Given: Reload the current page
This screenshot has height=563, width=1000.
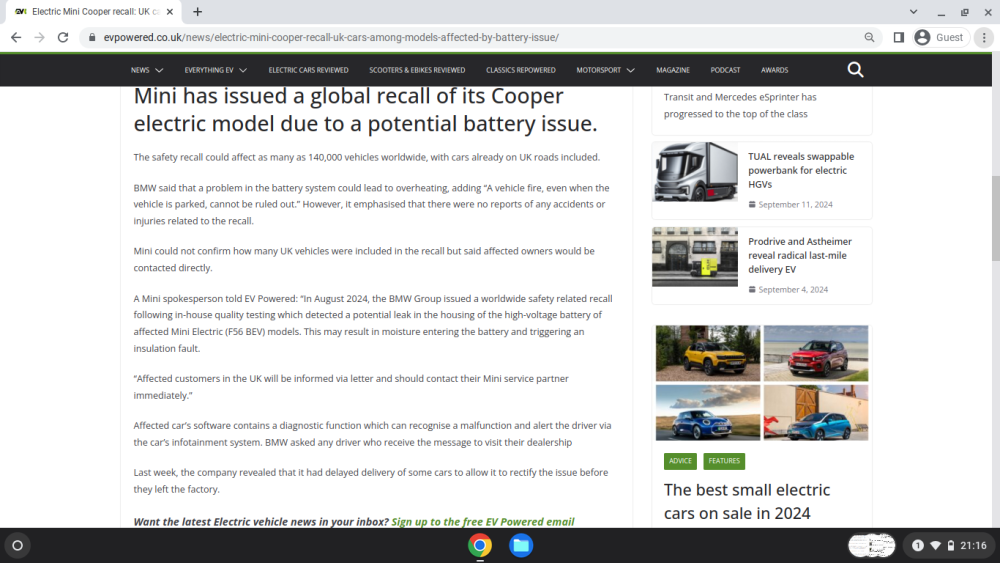Looking at the screenshot, I should (x=62, y=38).
